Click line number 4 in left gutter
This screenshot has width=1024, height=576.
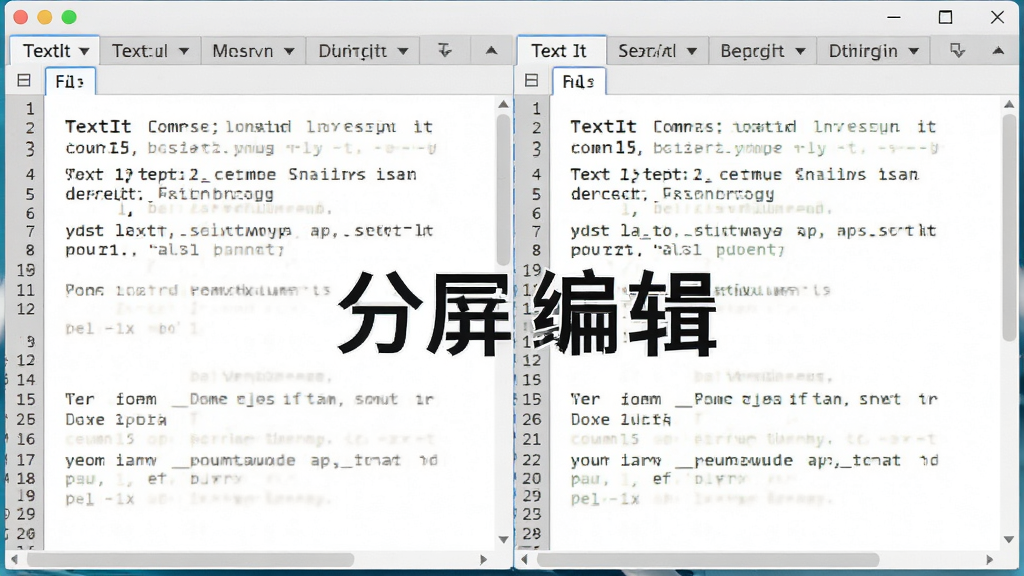click(30, 174)
